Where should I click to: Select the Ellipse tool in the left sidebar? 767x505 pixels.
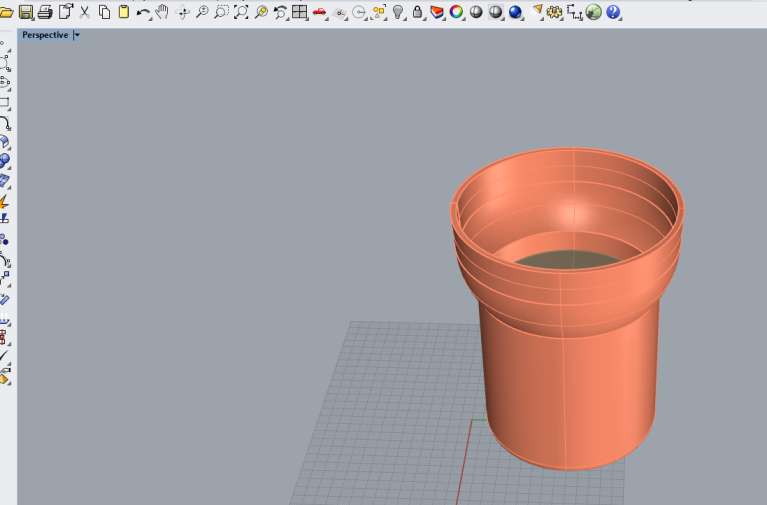click(x=4, y=82)
